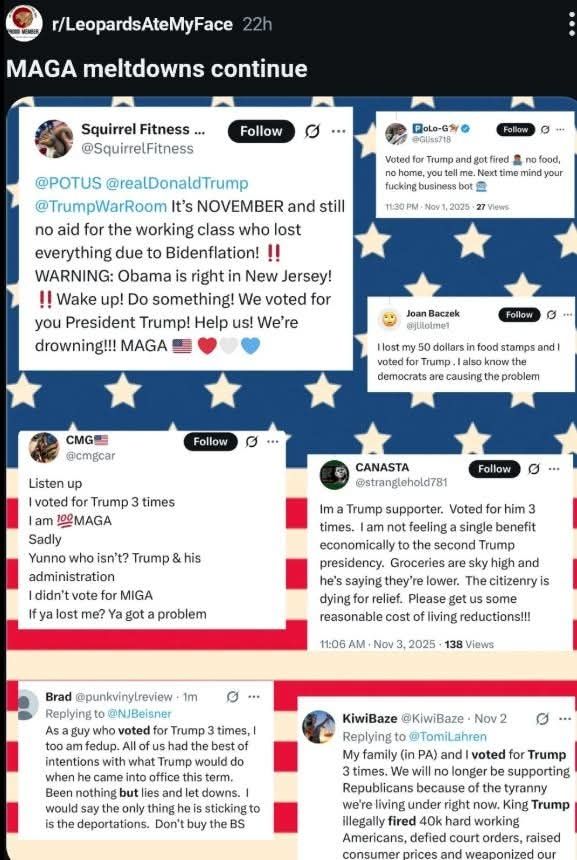Follow CMG @cmgcar
The width and height of the screenshot is (577, 860).
coord(211,442)
